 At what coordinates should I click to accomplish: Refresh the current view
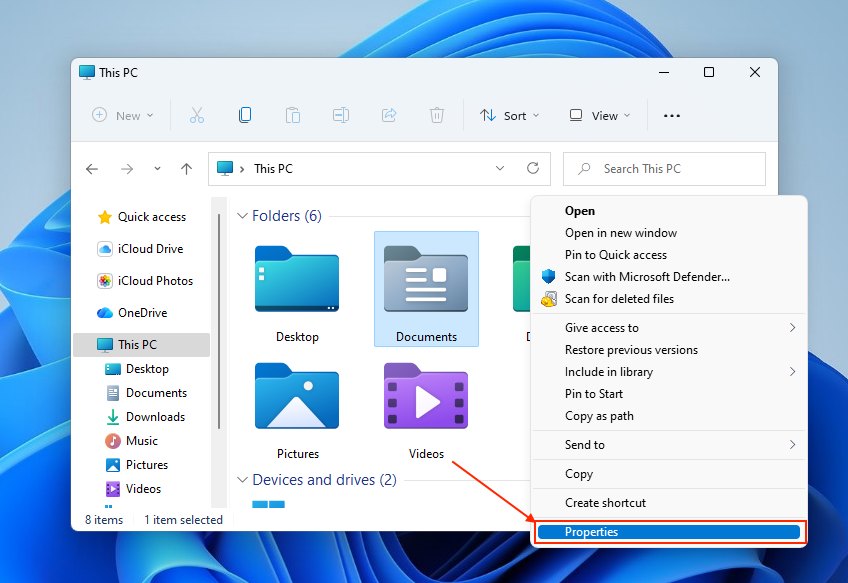coord(533,168)
